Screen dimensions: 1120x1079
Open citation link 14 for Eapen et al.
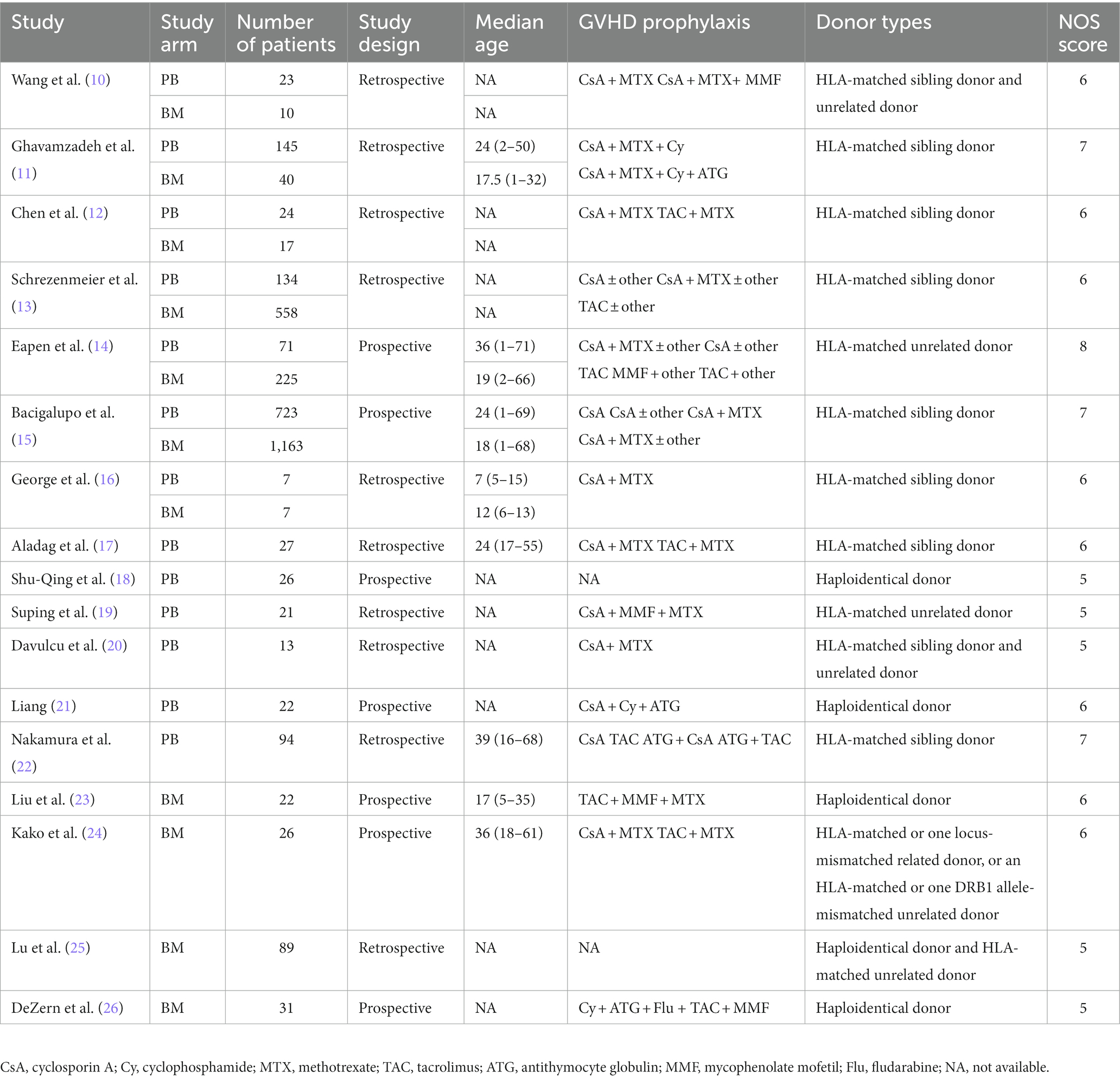[x=100, y=346]
